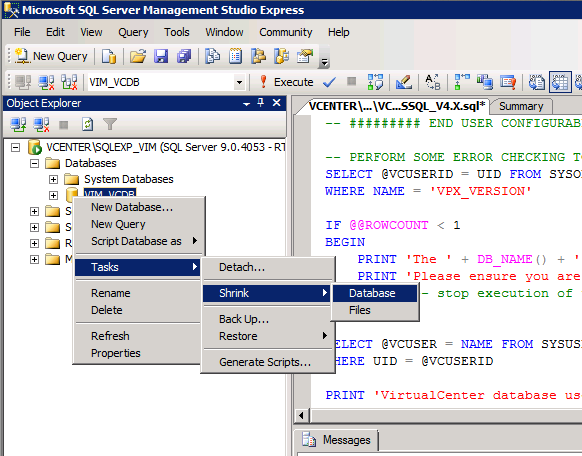582x456 pixels.
Task: Click the Cancel Executing Query stop icon
Action: pos(352,81)
